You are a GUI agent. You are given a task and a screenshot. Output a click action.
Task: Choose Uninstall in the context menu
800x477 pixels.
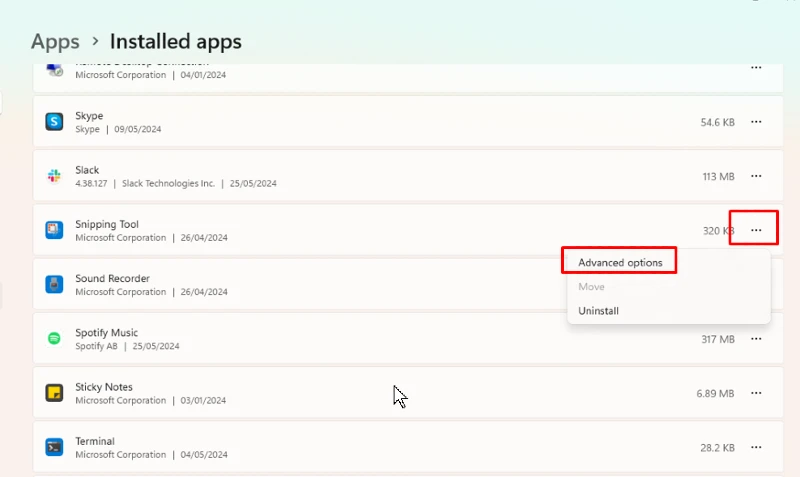coord(598,311)
